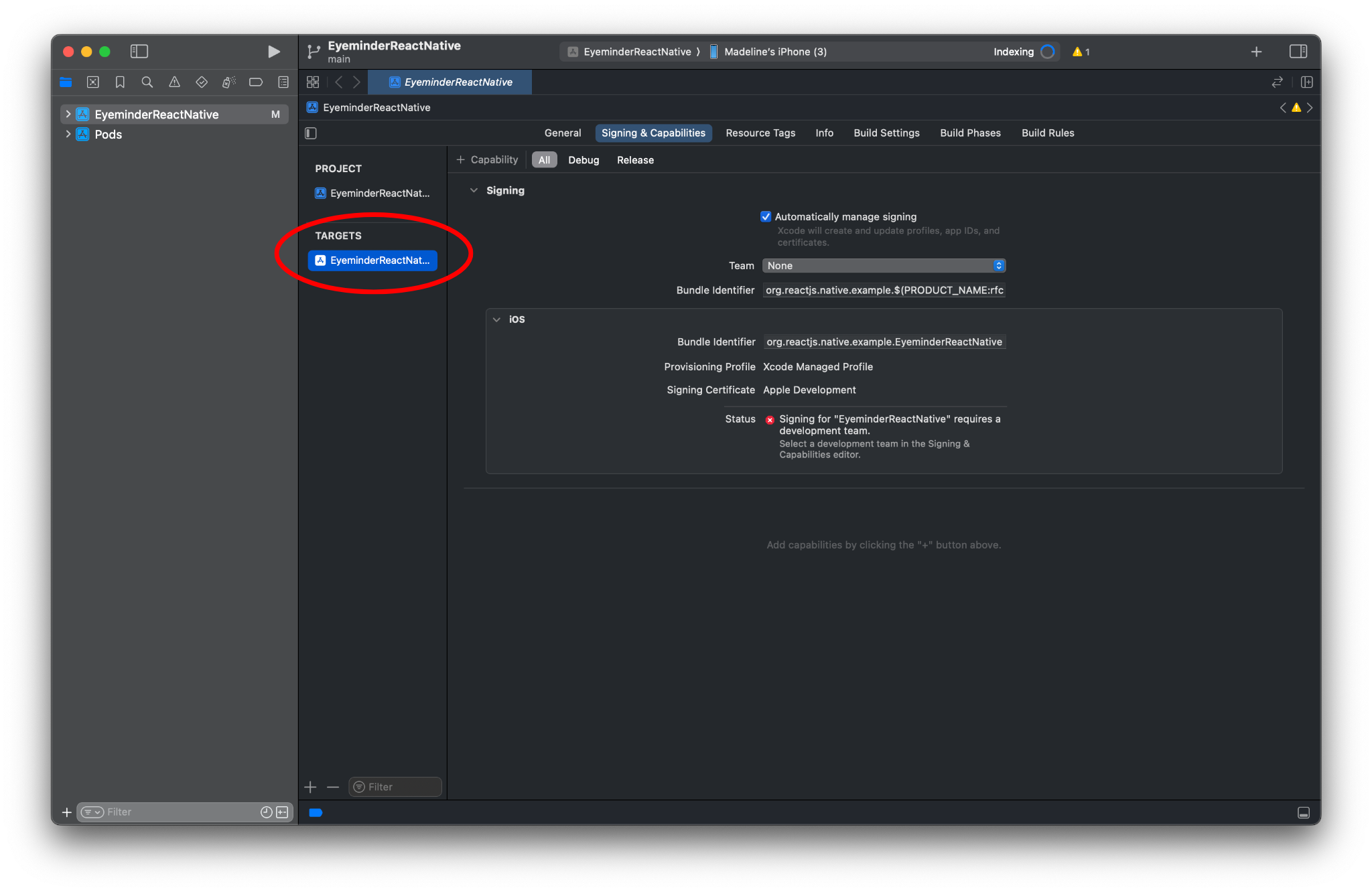Select the EyeminderReactNative target under TARGETS
This screenshot has width=1372, height=892.
pyautogui.click(x=372, y=261)
